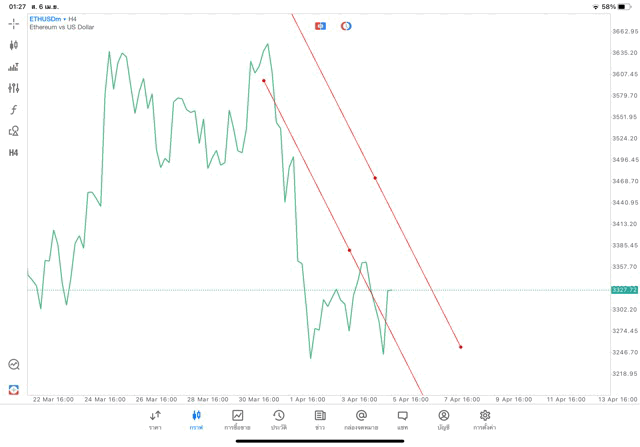Open the indicators list icon

pos(14,67)
